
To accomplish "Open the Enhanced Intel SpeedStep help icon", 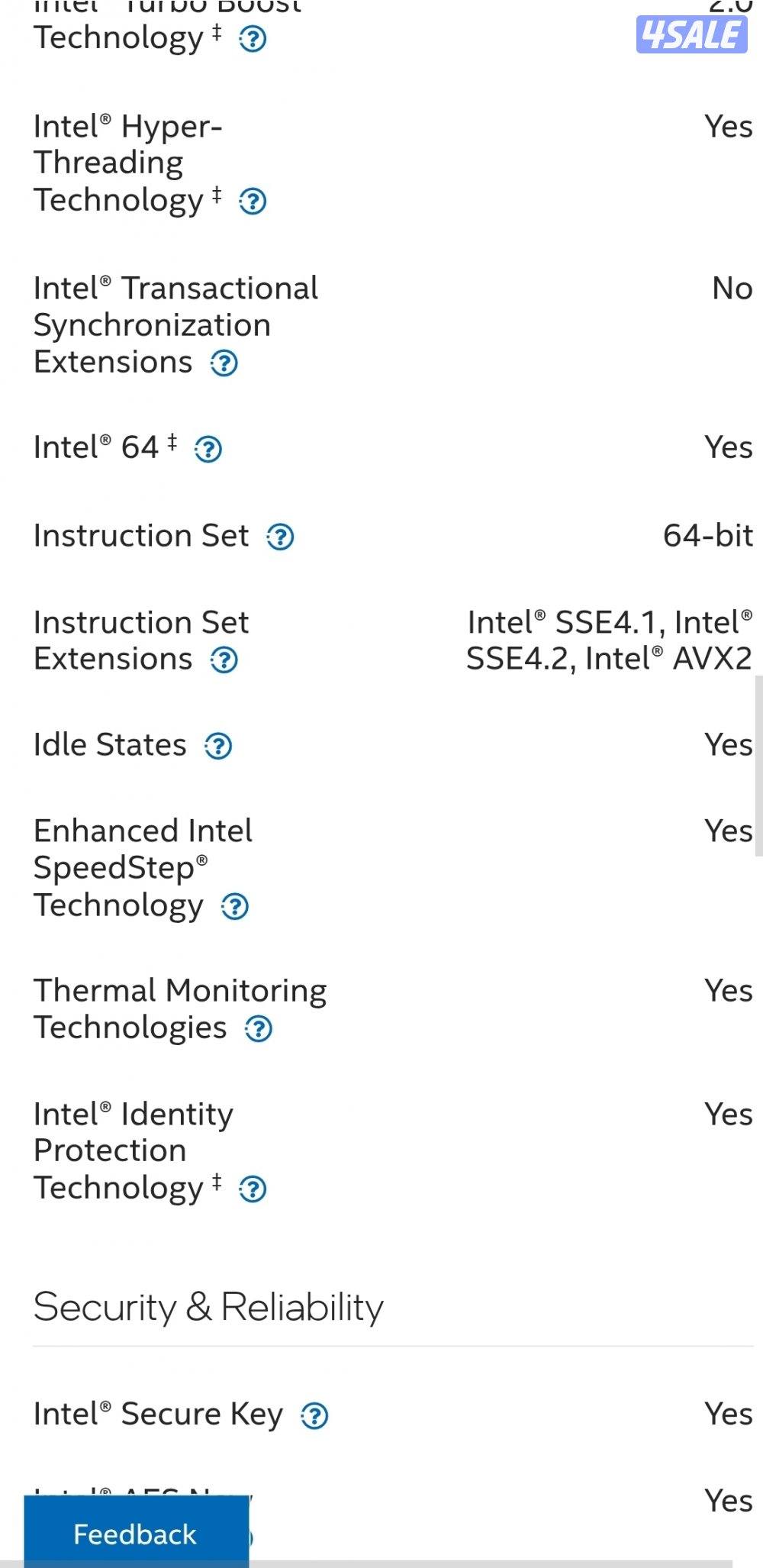I will pos(237,908).
